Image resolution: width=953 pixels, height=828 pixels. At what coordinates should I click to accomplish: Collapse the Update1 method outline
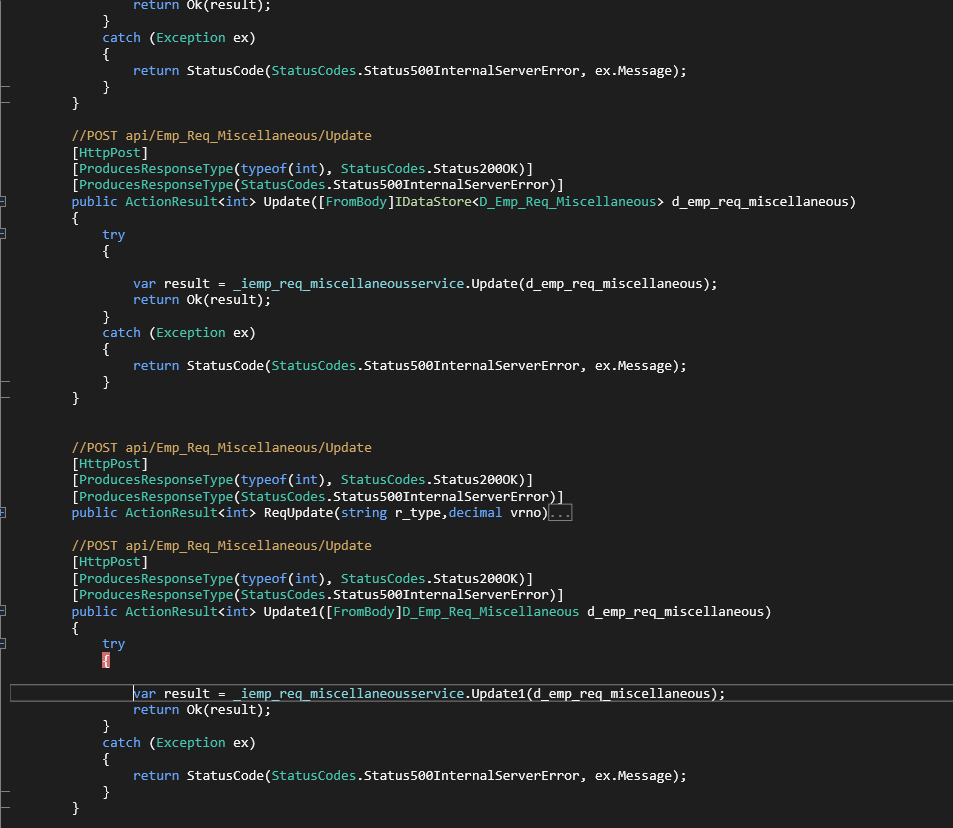point(3,611)
